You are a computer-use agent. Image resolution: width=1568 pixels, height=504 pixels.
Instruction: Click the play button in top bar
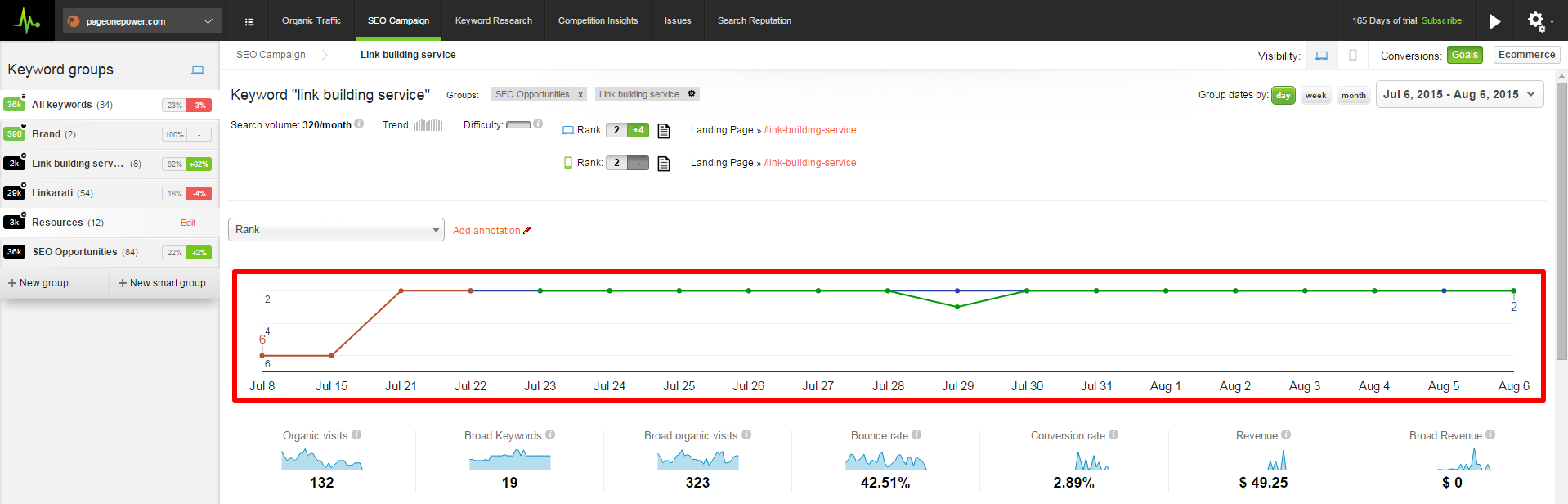(x=1494, y=21)
